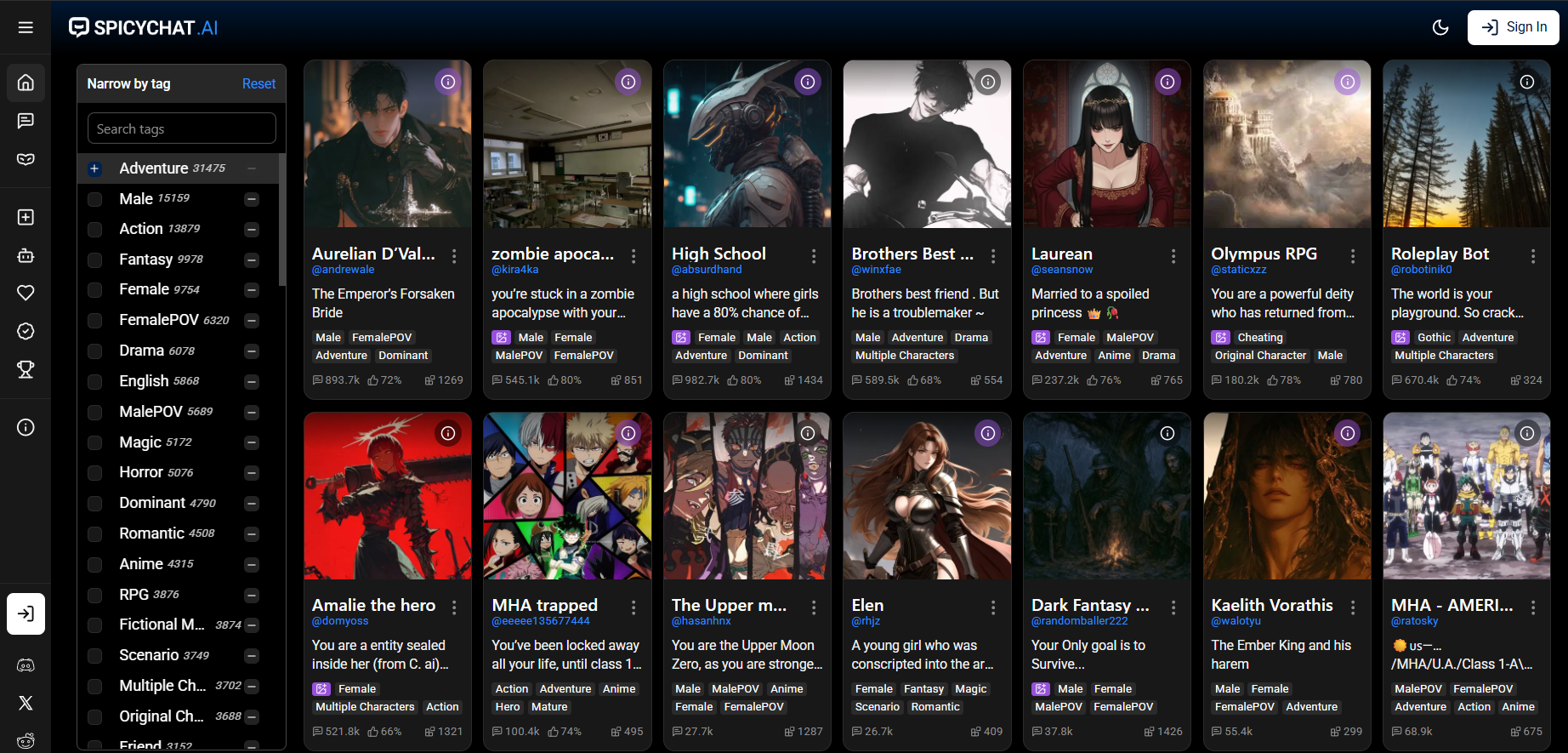Click the white sign-in sidebar icon
1568x753 pixels.
pos(26,613)
